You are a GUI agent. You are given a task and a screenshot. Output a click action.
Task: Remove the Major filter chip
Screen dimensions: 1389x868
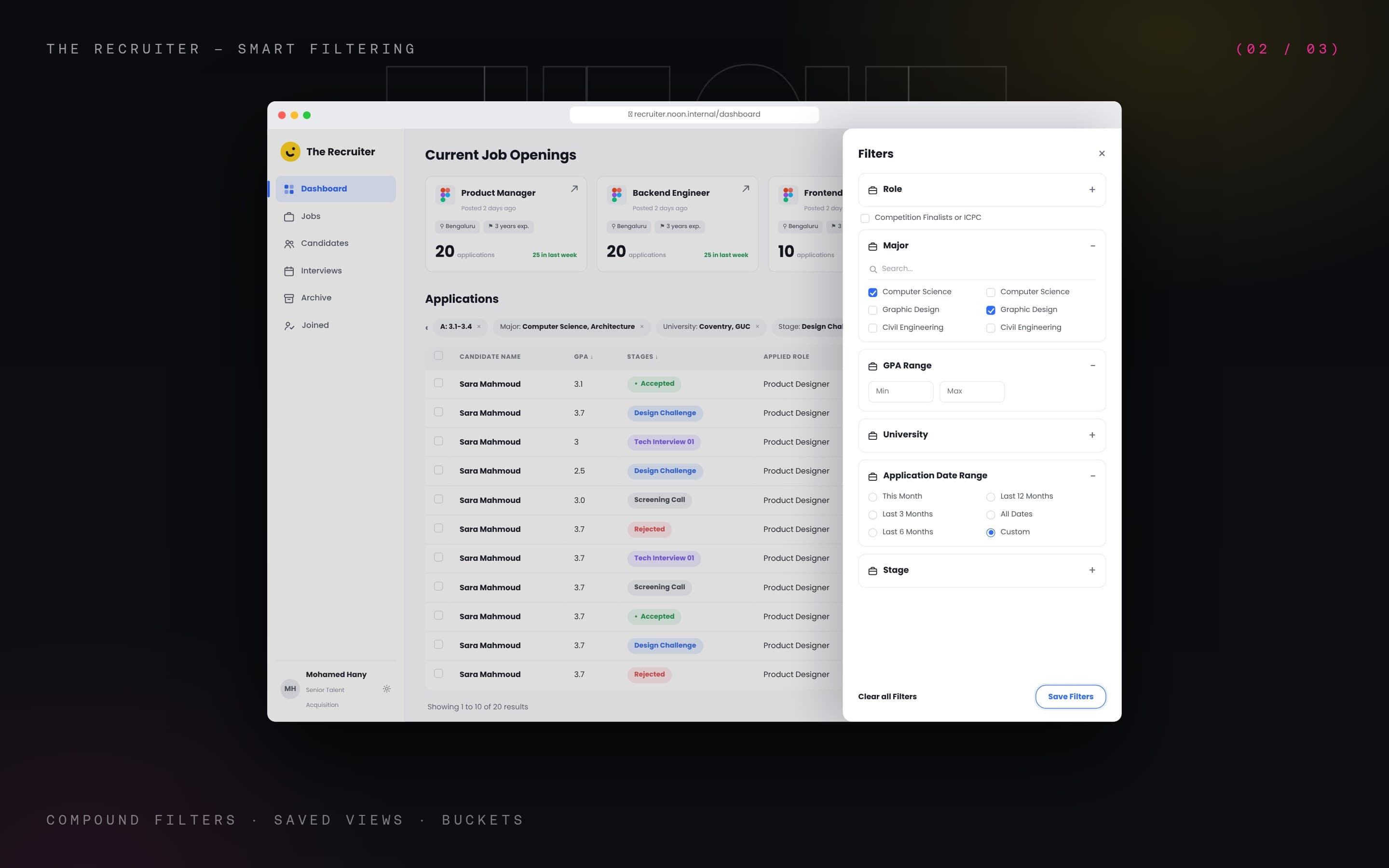642,326
